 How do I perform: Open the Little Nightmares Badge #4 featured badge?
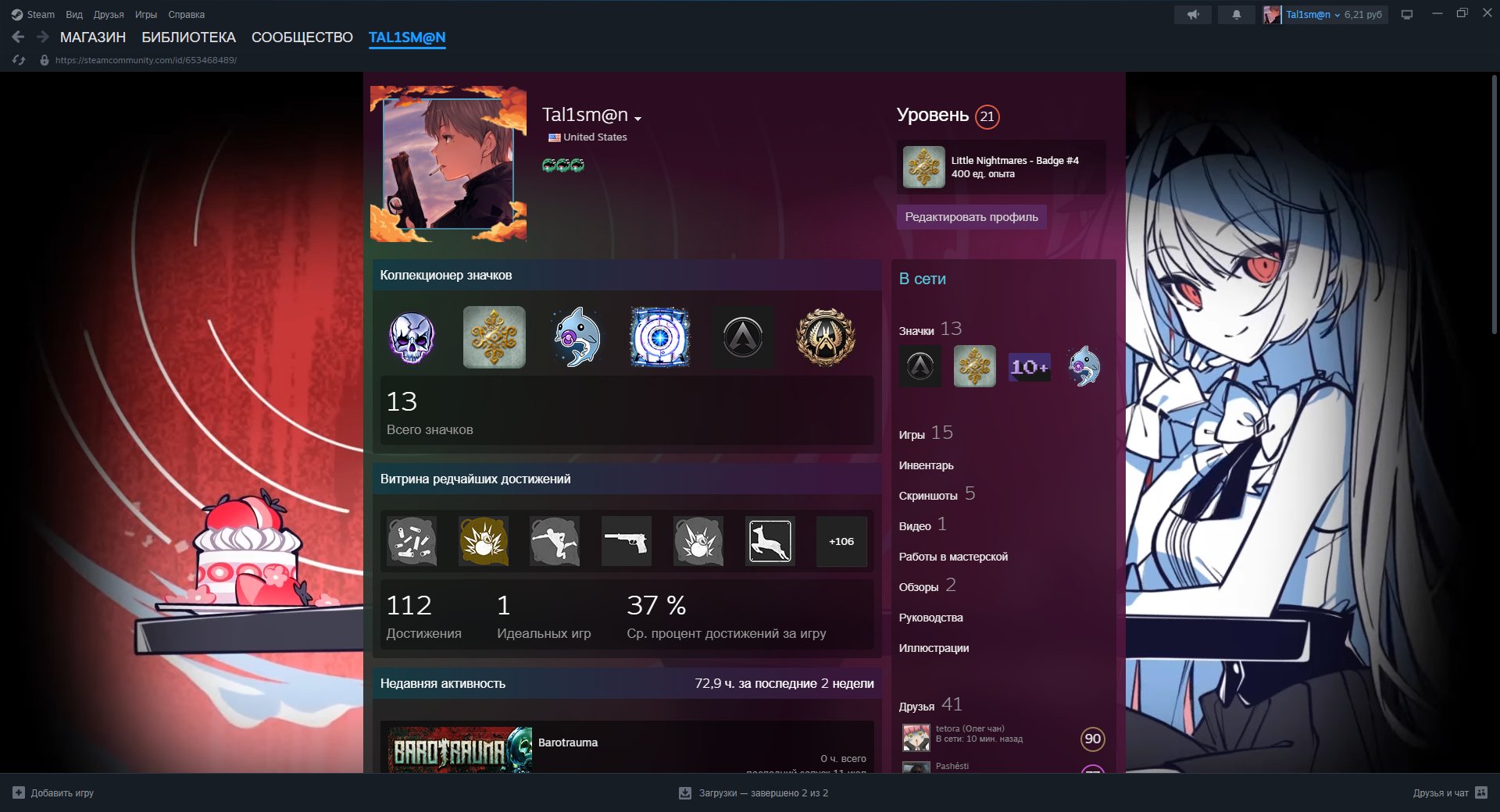(x=1002, y=167)
